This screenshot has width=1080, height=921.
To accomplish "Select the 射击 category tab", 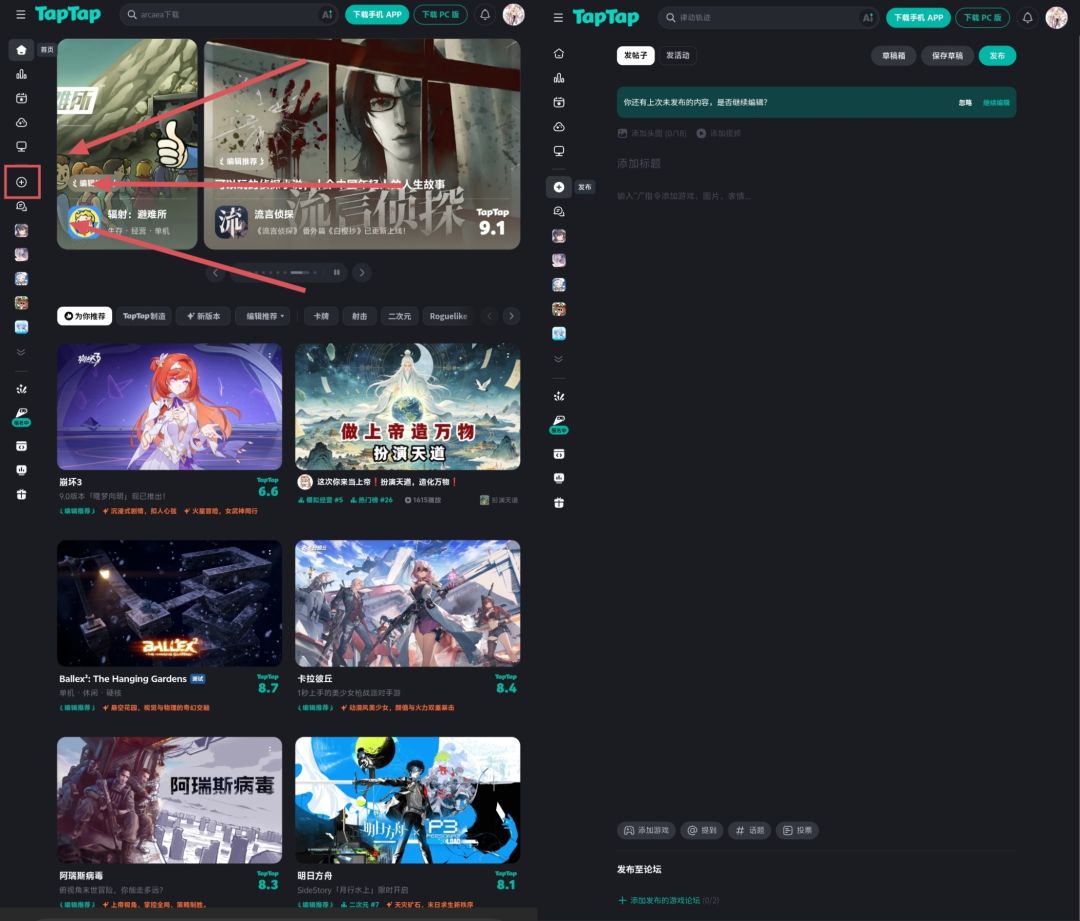I will click(x=360, y=316).
